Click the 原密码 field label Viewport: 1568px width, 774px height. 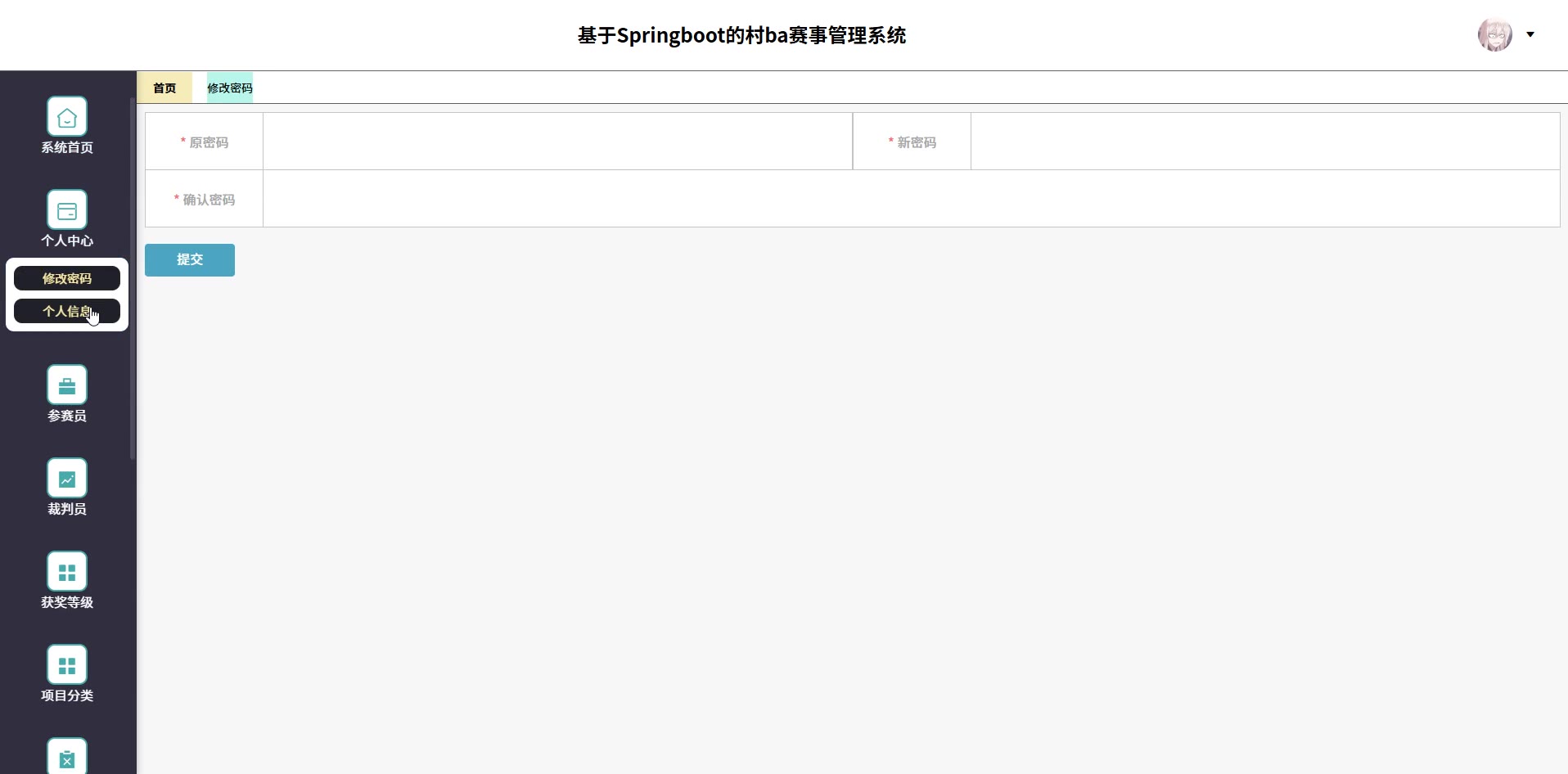(x=209, y=142)
